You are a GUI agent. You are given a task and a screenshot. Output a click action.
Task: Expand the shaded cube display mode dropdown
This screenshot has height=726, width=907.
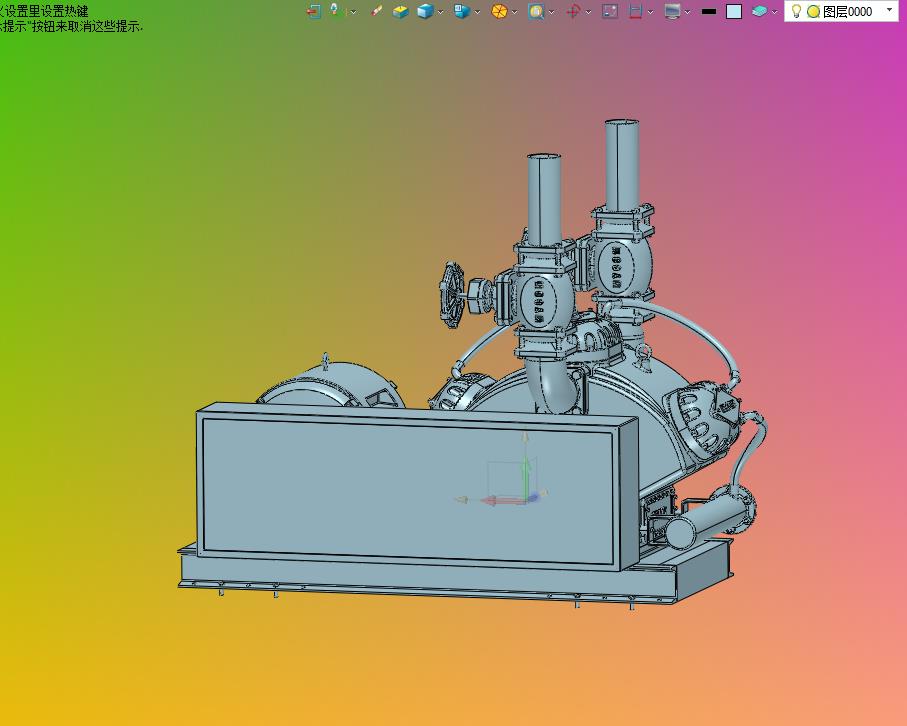(440, 12)
